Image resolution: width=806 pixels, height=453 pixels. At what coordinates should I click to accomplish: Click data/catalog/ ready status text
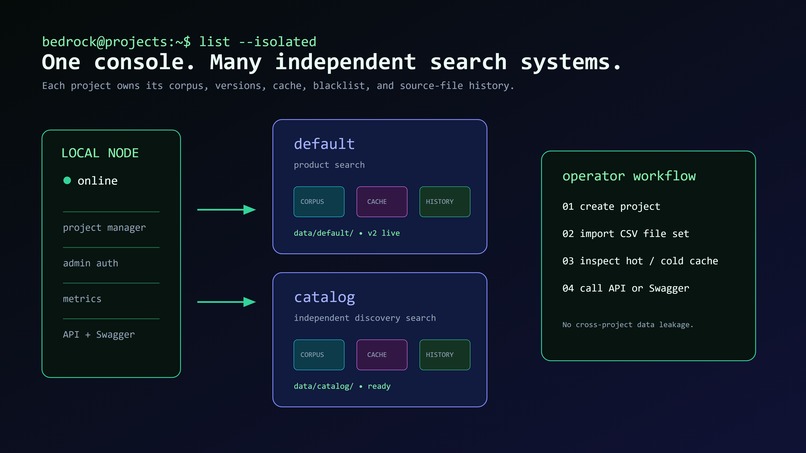tap(342, 386)
